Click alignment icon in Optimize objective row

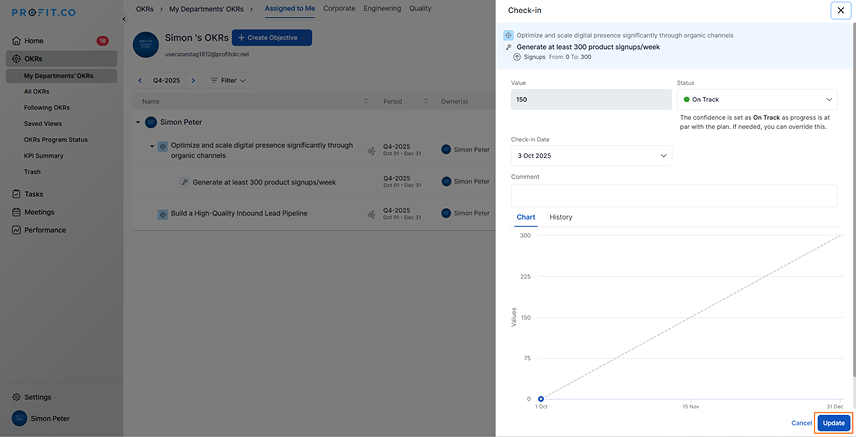tap(371, 151)
